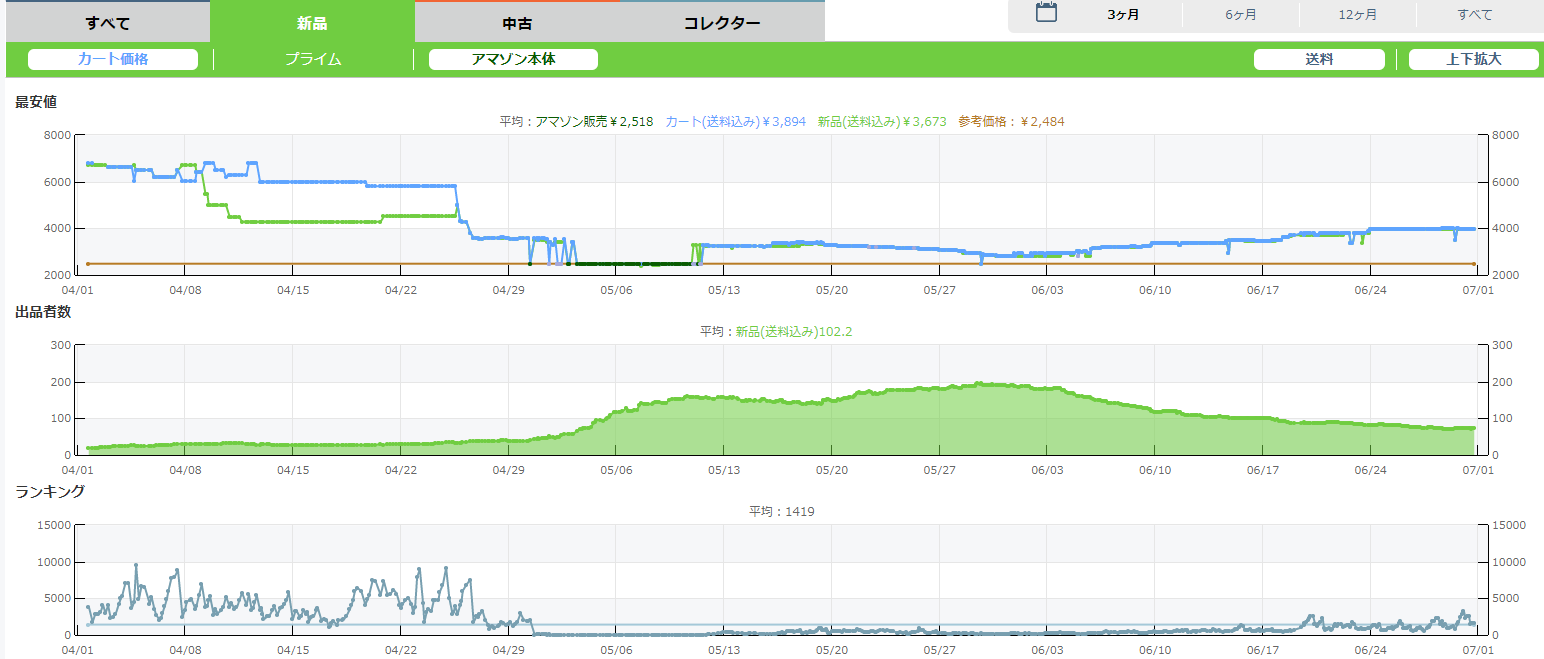Enable the プライム price filter
This screenshot has width=1544, height=659.
(x=313, y=59)
